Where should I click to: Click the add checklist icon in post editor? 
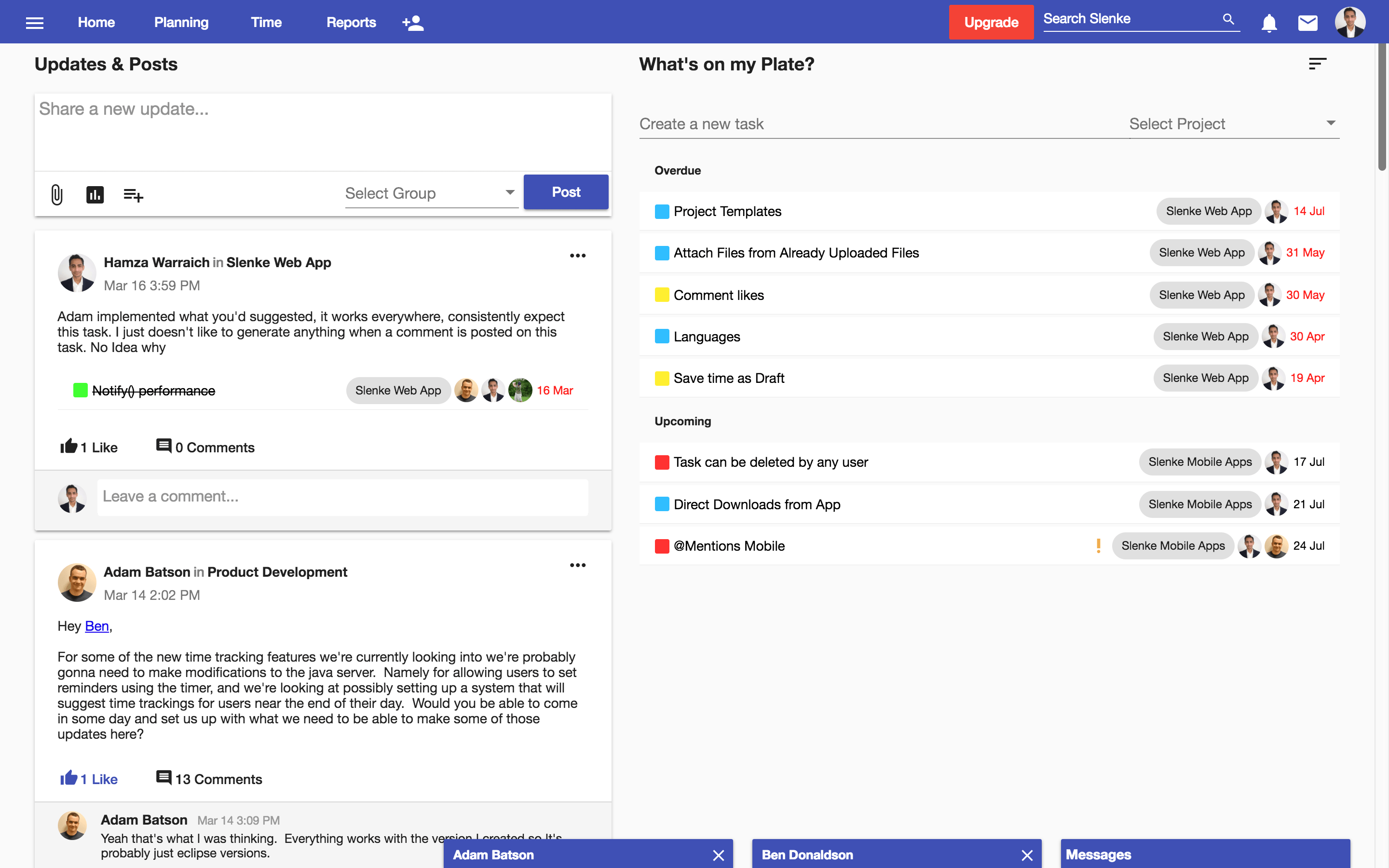pos(133,193)
